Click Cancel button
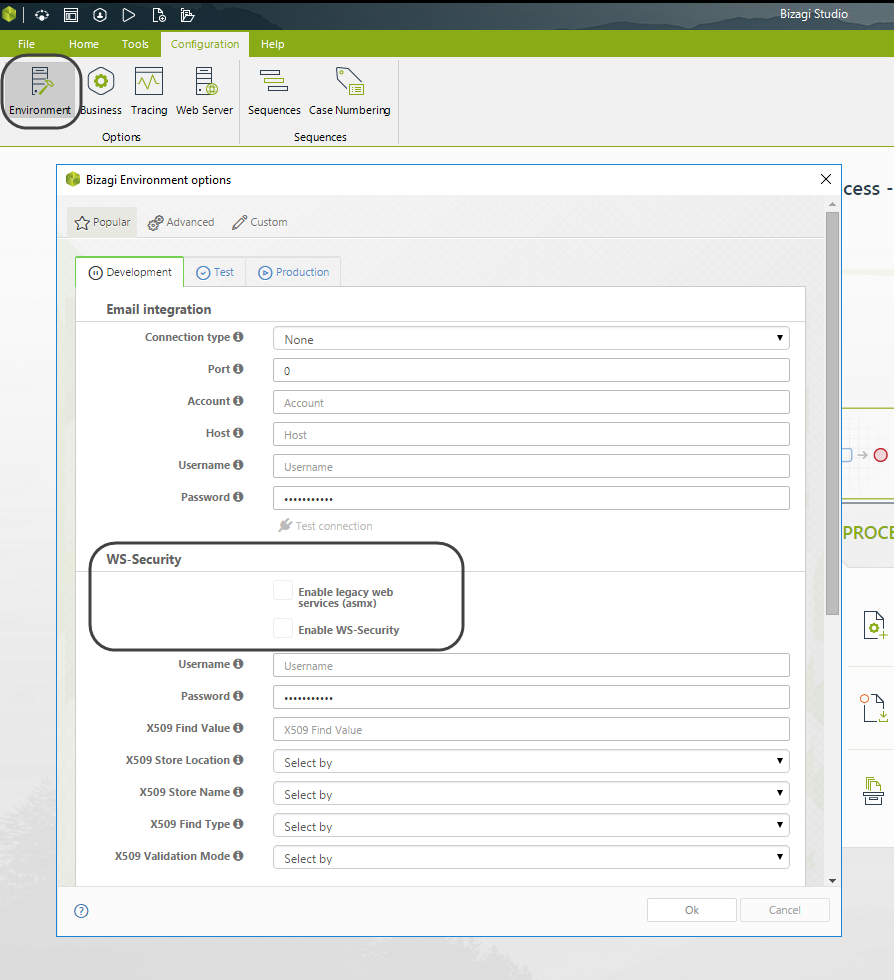Image resolution: width=894 pixels, height=980 pixels. (x=785, y=910)
